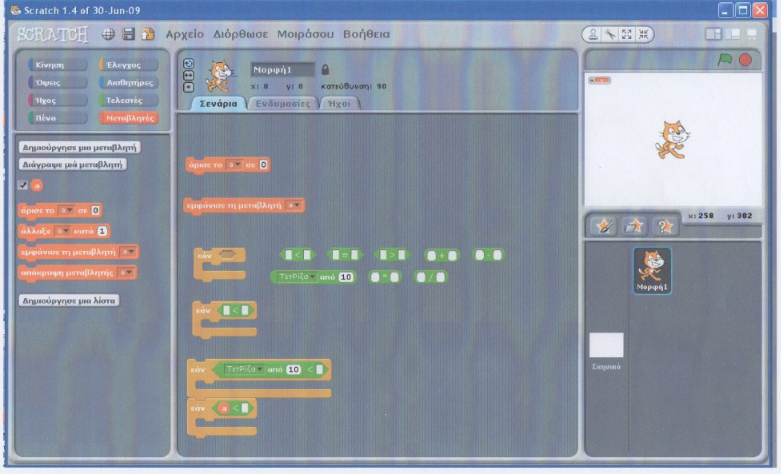Select the Τελεστές block category
Viewport: 781px width, 474px height.
[129, 100]
